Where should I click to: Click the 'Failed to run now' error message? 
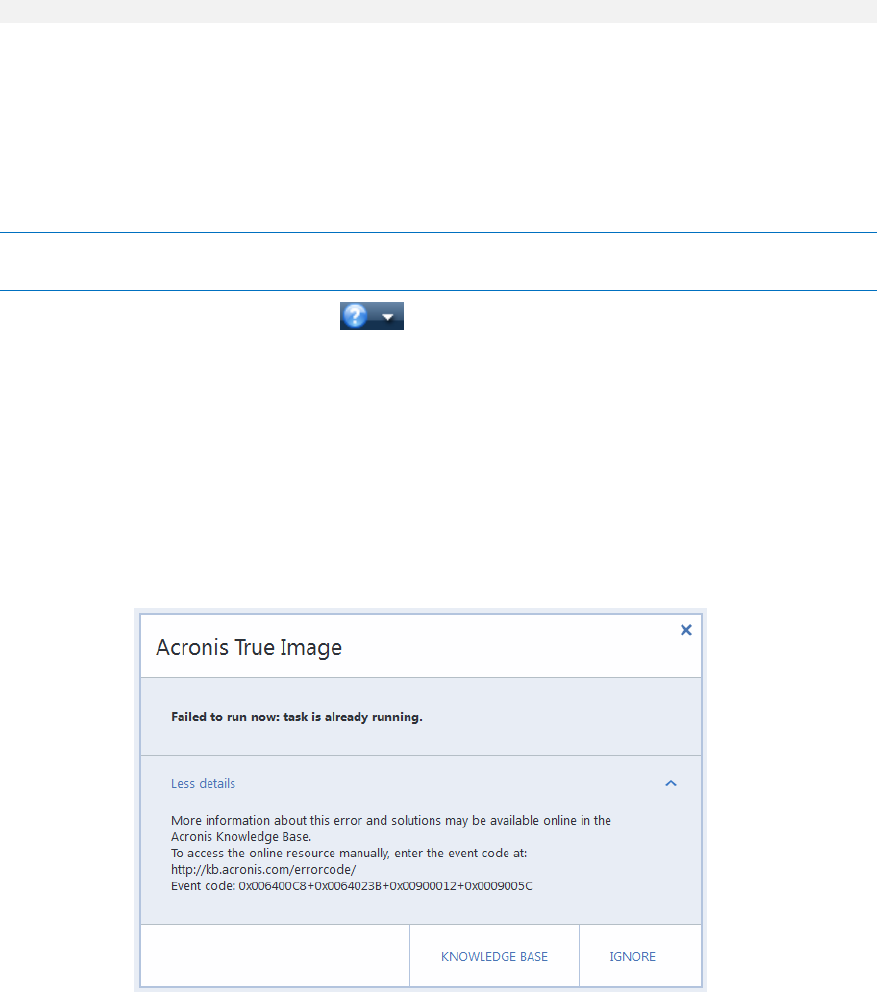(296, 717)
